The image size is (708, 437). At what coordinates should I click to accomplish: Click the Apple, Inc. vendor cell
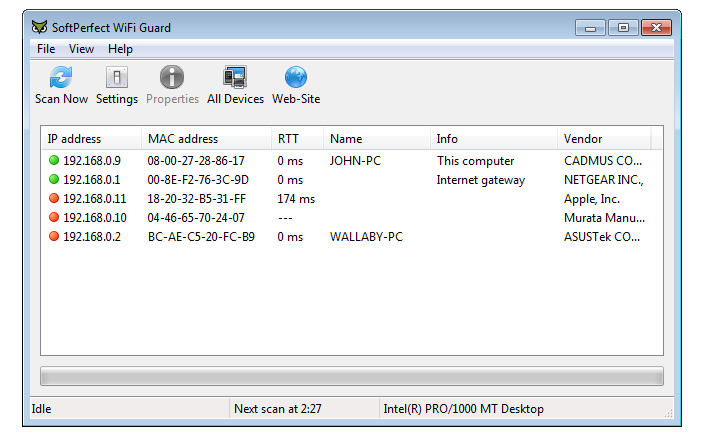tap(592, 199)
